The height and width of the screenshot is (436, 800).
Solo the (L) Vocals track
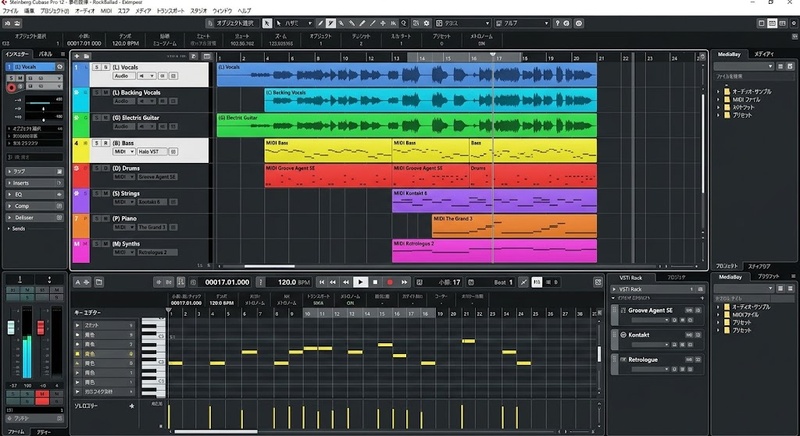click(x=97, y=67)
